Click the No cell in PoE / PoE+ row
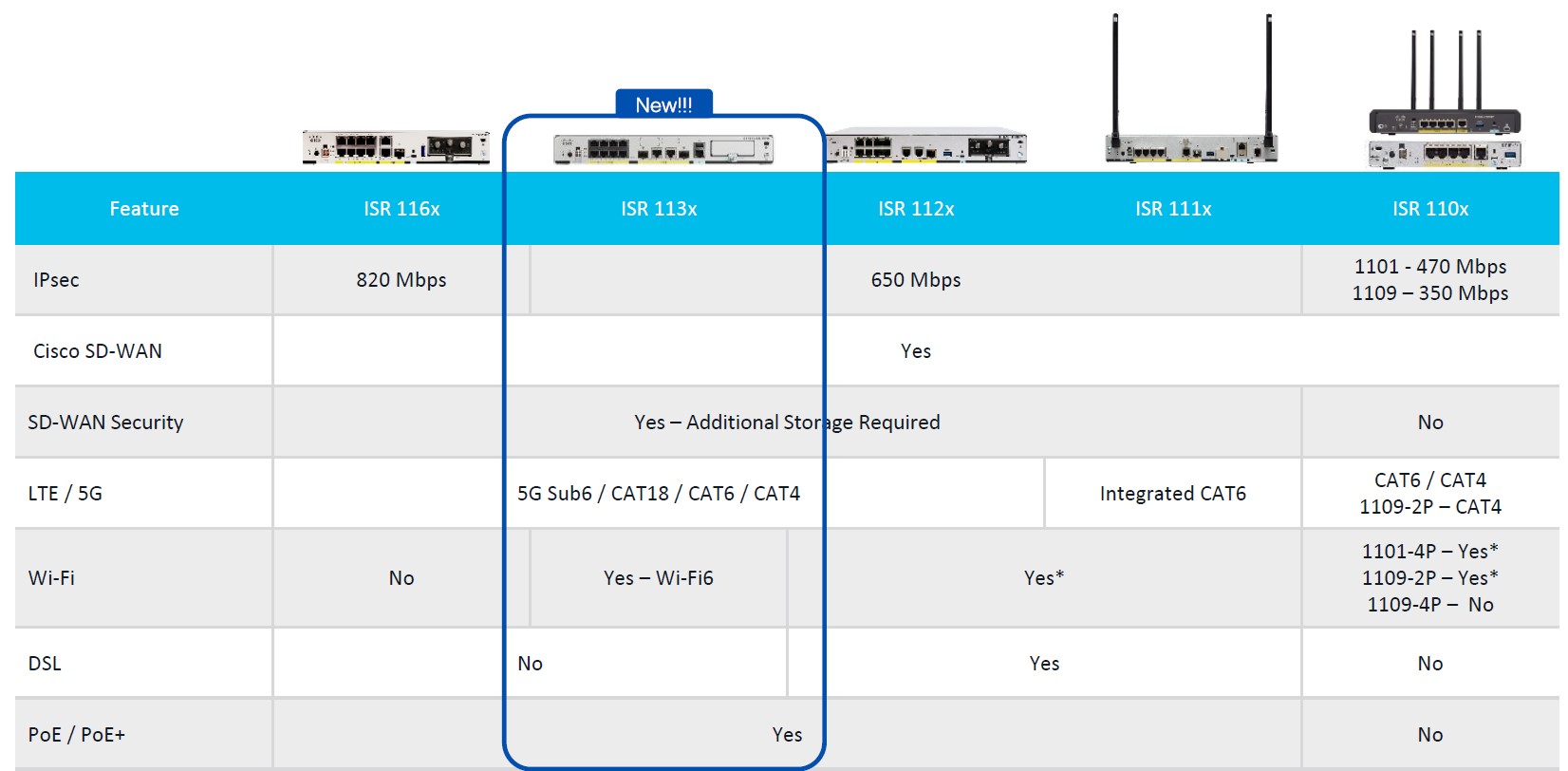The height and width of the screenshot is (771, 1568). click(x=1430, y=735)
